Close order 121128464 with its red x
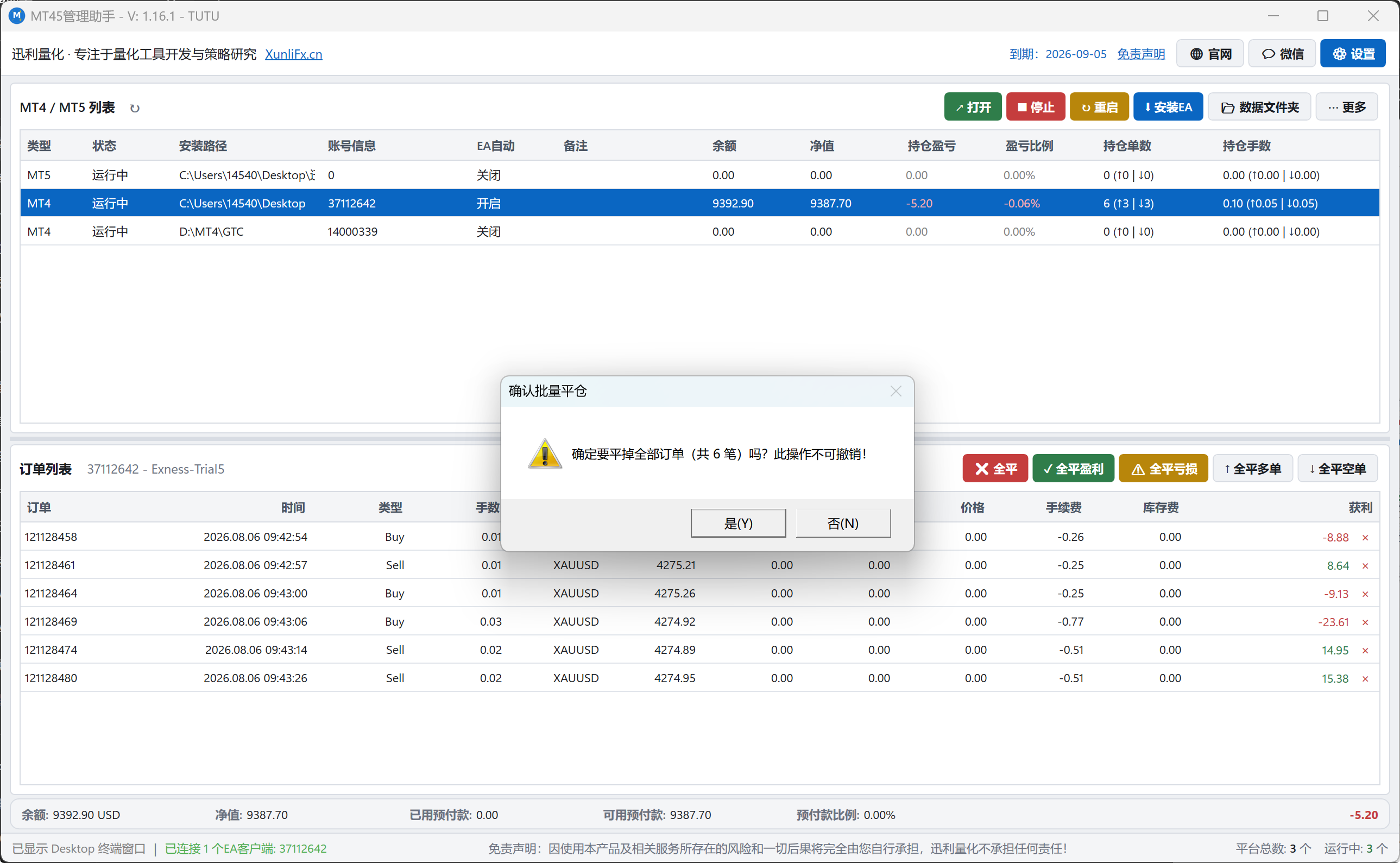Image resolution: width=1400 pixels, height=863 pixels. click(1365, 594)
